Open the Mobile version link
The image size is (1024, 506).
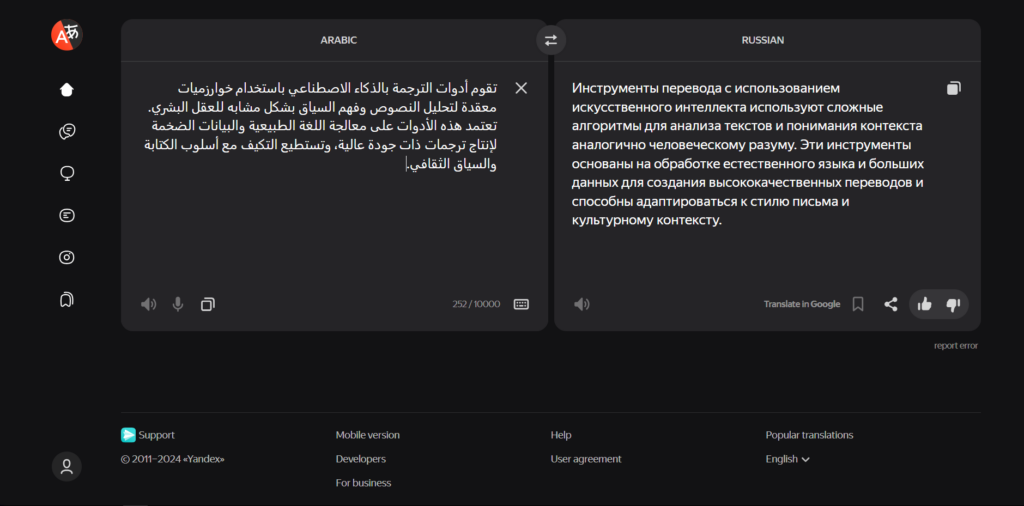pos(368,435)
